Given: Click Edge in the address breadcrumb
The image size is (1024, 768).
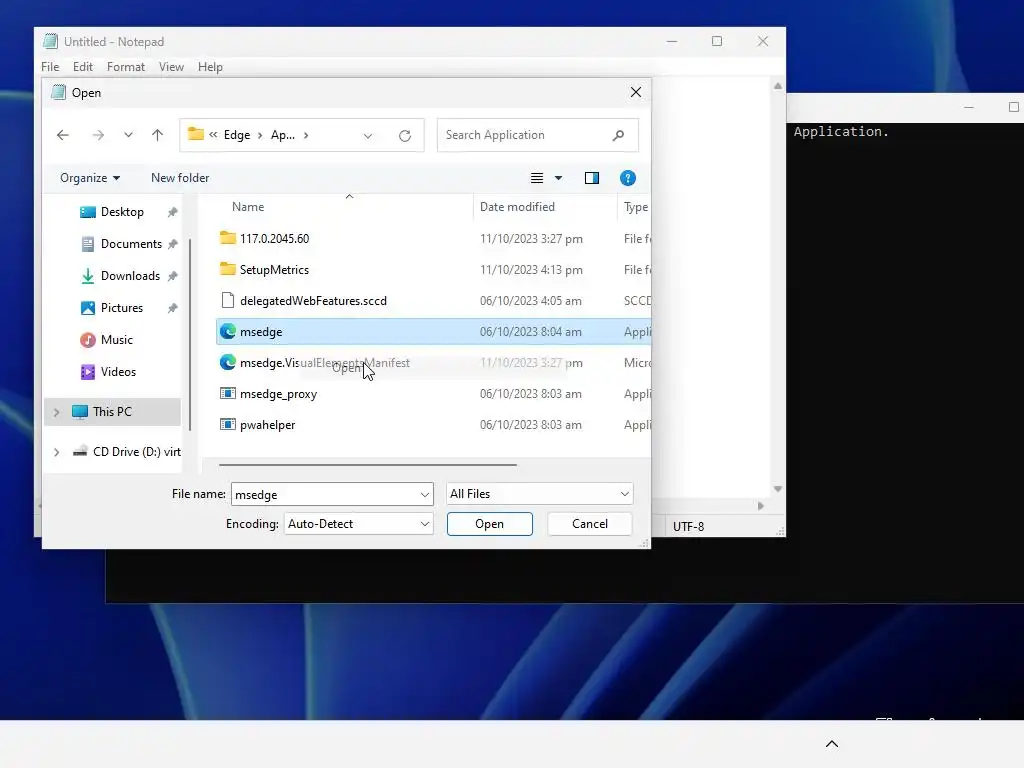Looking at the screenshot, I should click(236, 135).
